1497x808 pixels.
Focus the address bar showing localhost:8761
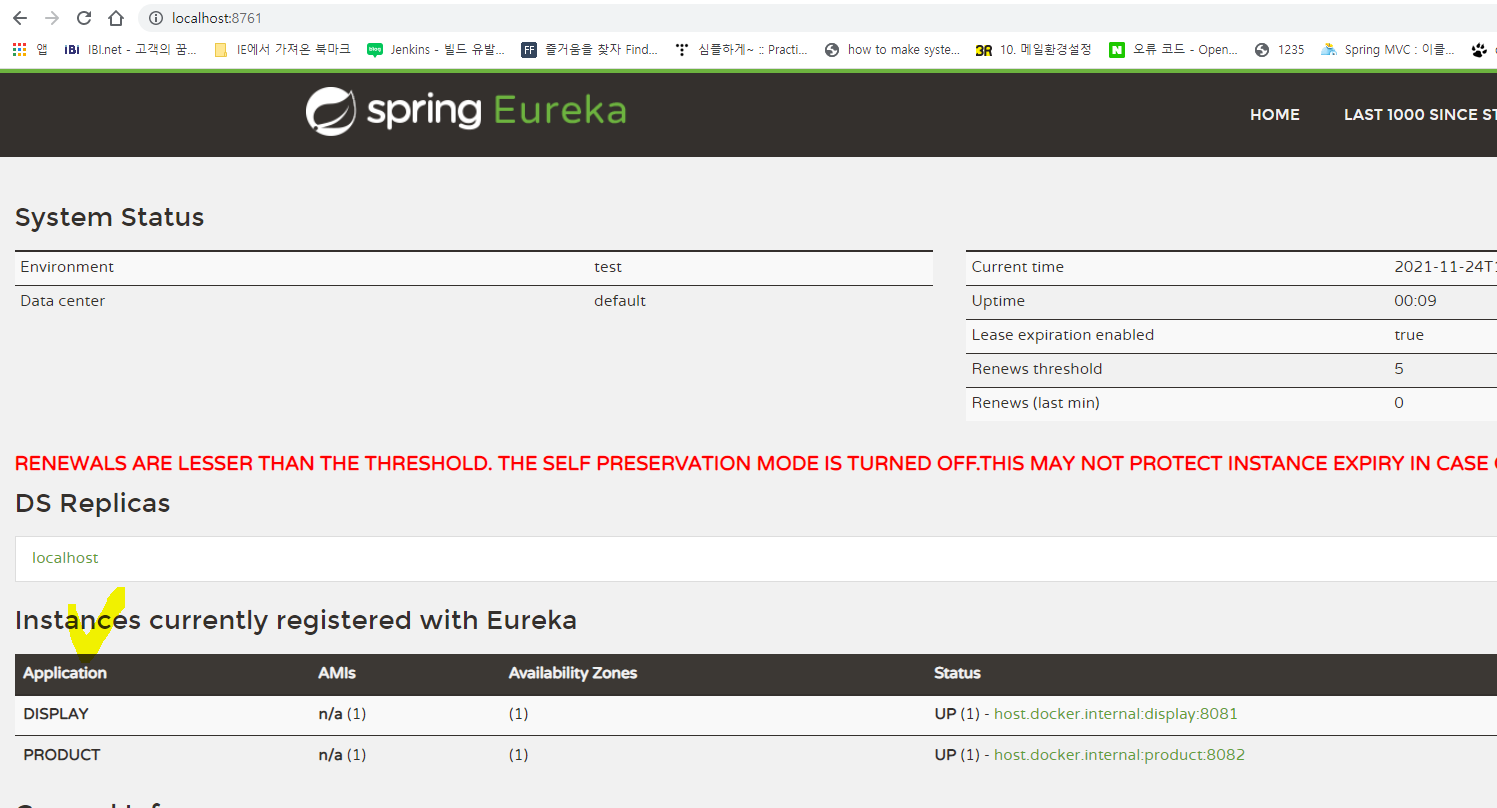tap(816, 18)
